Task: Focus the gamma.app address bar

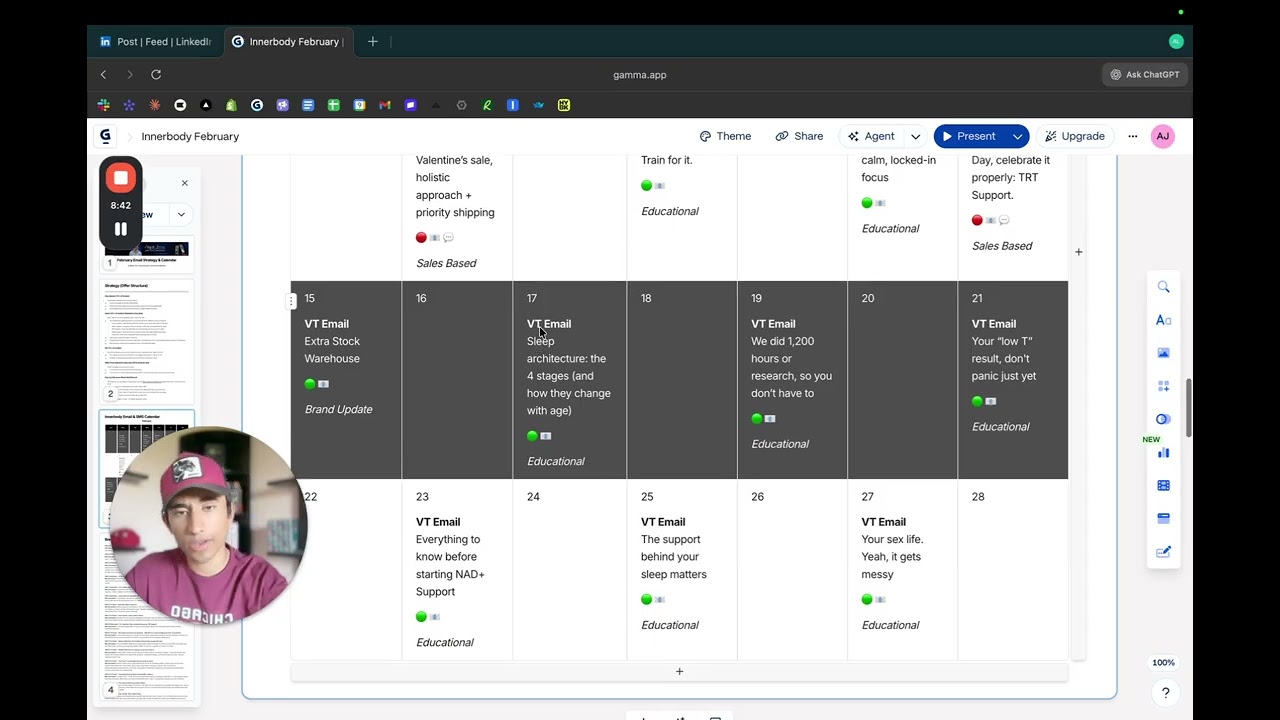Action: (x=640, y=75)
